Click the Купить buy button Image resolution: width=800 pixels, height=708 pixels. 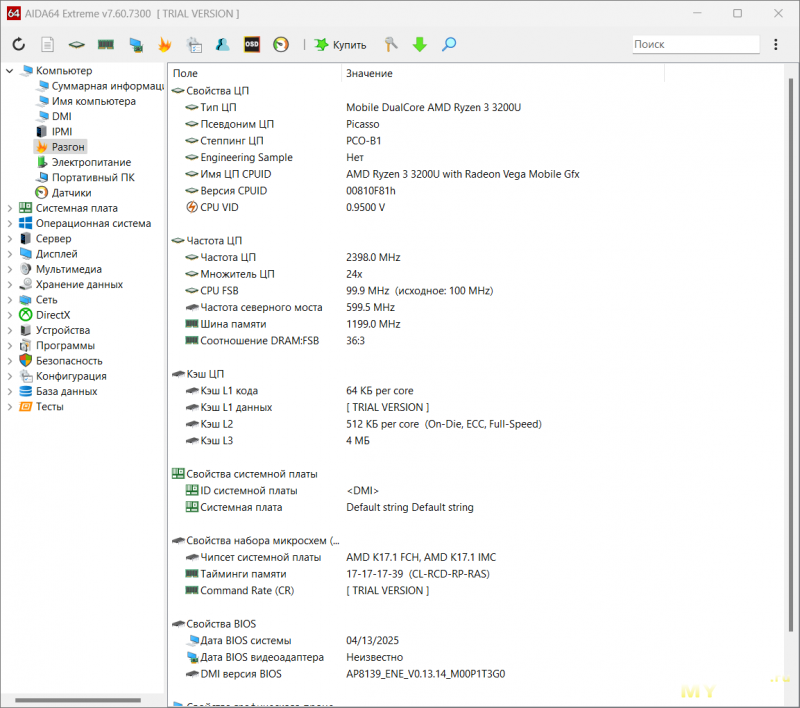[340, 44]
